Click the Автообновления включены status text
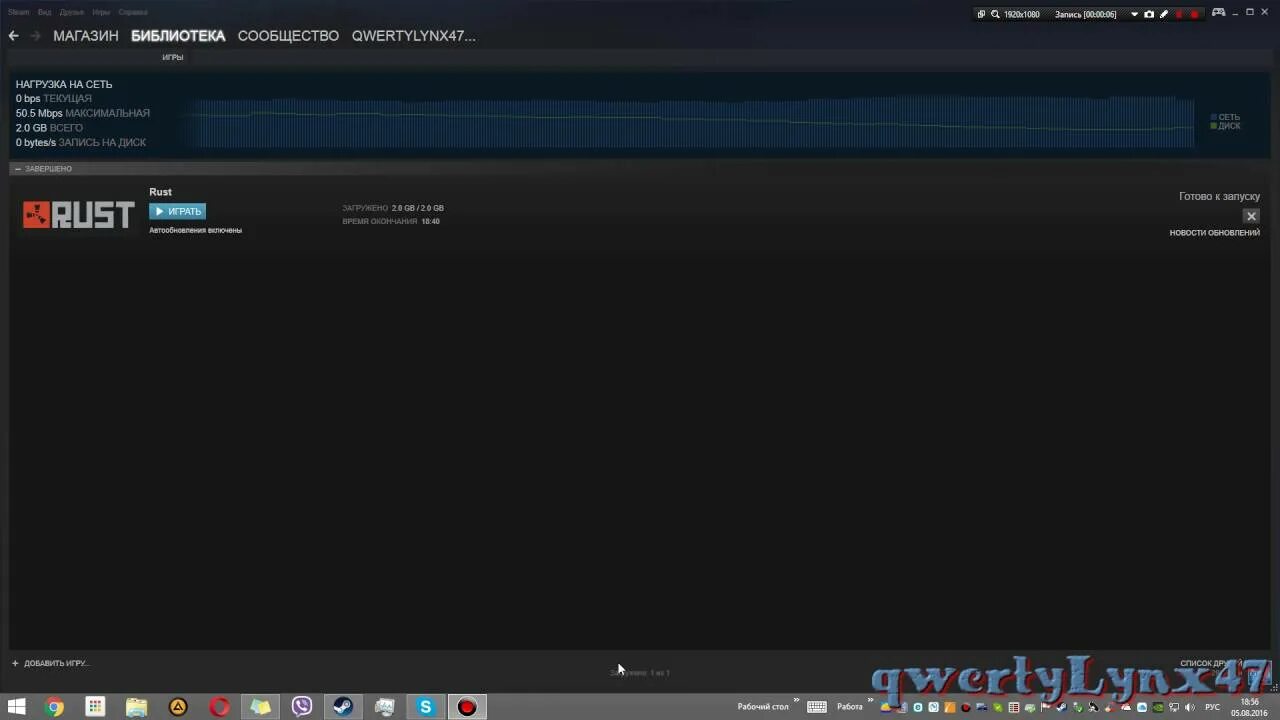 click(195, 230)
